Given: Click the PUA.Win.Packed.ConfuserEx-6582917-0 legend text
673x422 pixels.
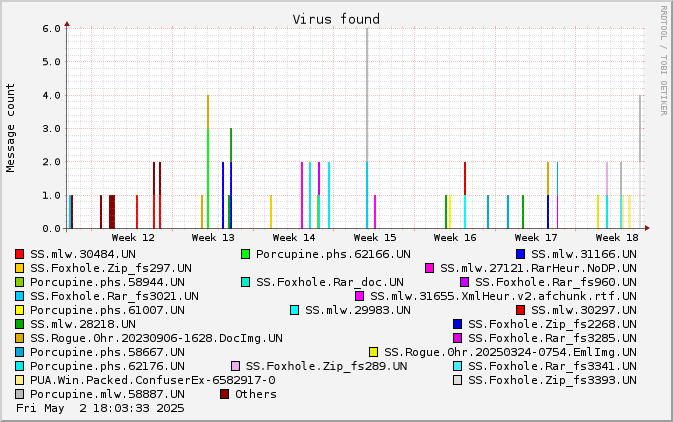Looking at the screenshot, I should [x=153, y=380].
